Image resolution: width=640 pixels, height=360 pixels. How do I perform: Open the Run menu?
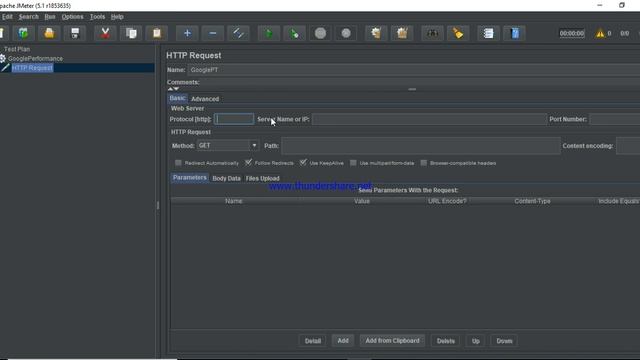(x=50, y=17)
